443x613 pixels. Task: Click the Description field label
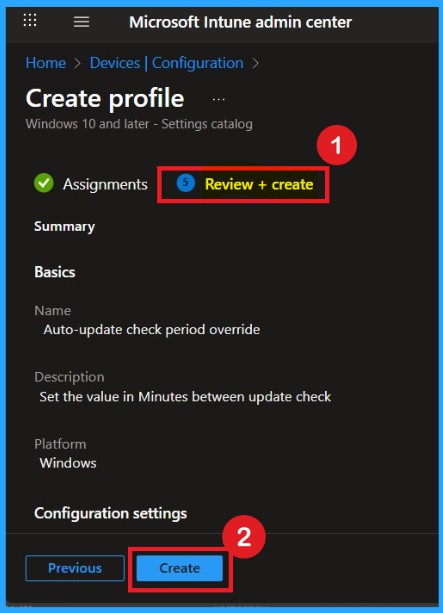pyautogui.click(x=69, y=377)
